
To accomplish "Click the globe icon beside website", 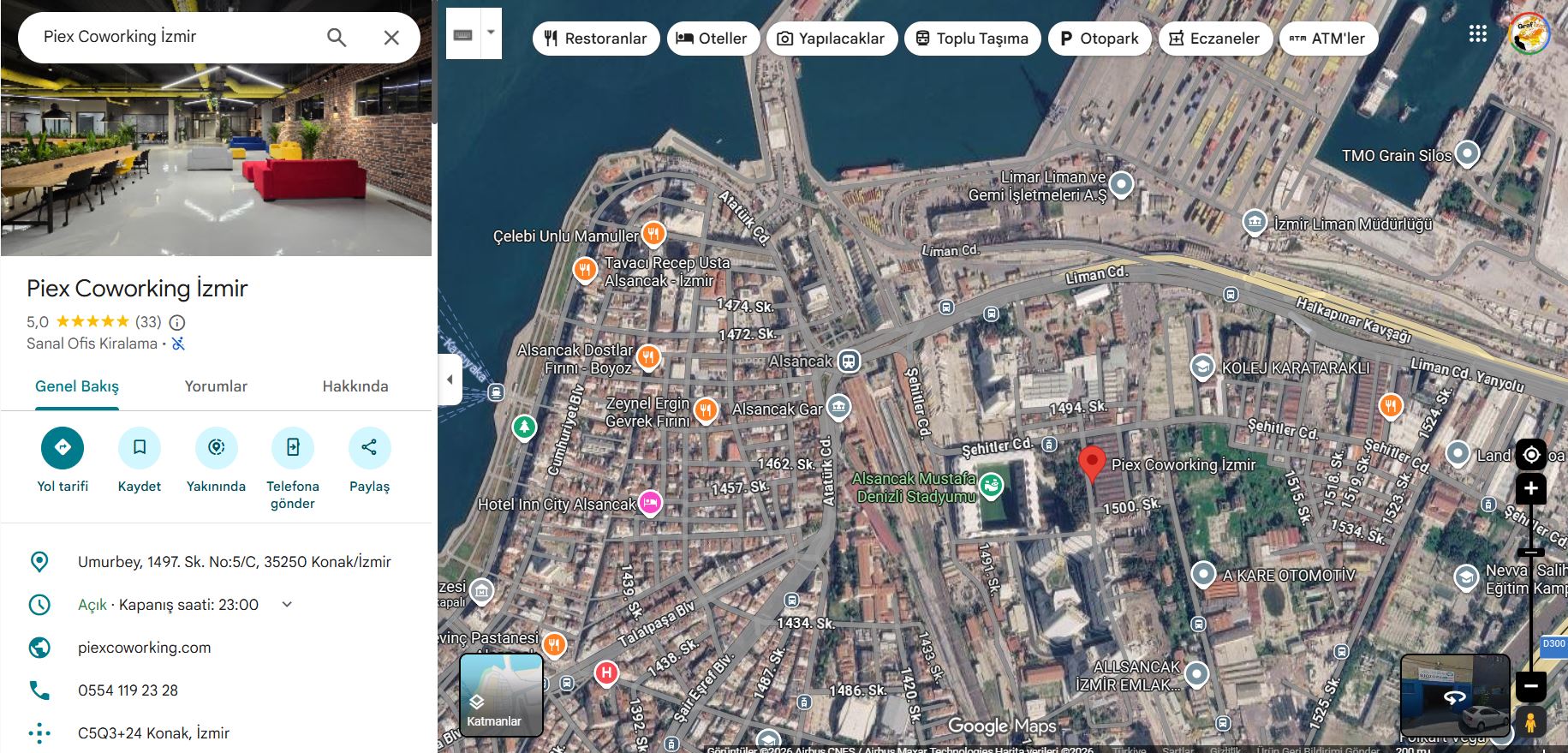I will point(39,648).
